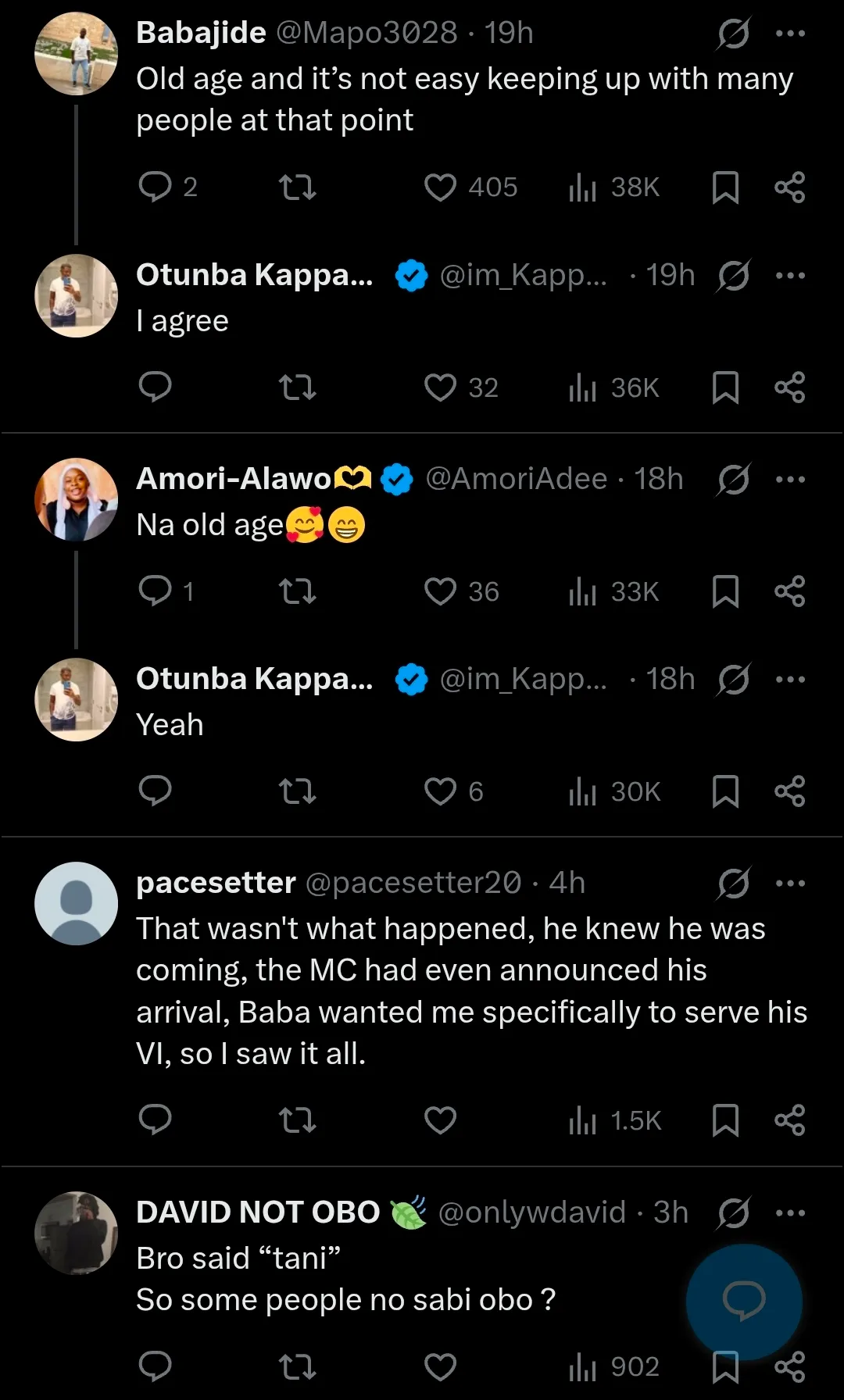The width and height of the screenshot is (844, 1400).
Task: Visit @pacesetter20 profile via username
Action: (x=413, y=883)
